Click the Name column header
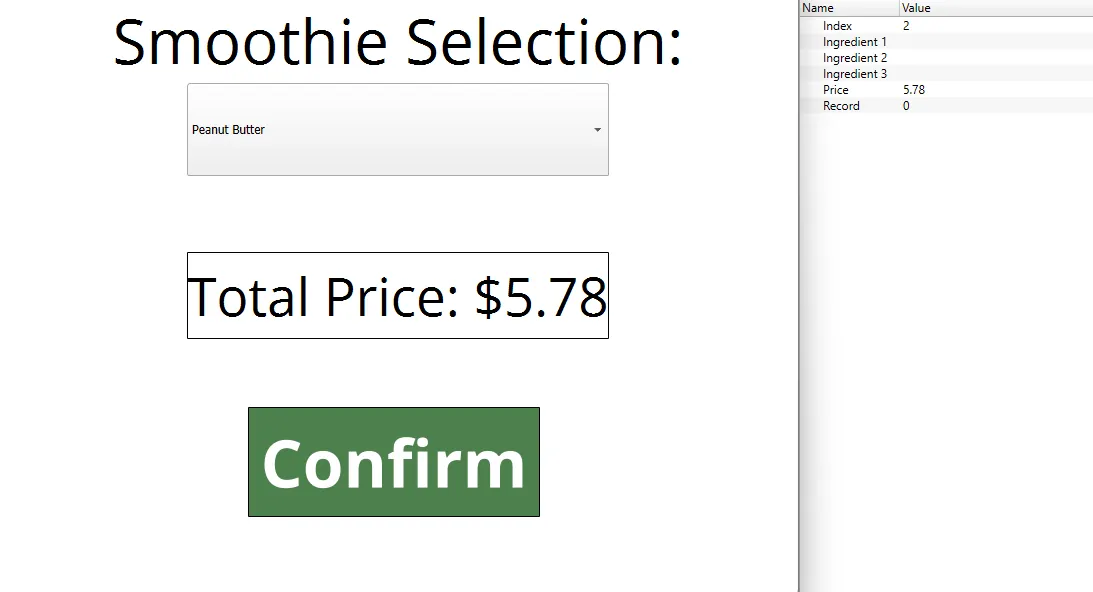1093x592 pixels. [x=818, y=8]
